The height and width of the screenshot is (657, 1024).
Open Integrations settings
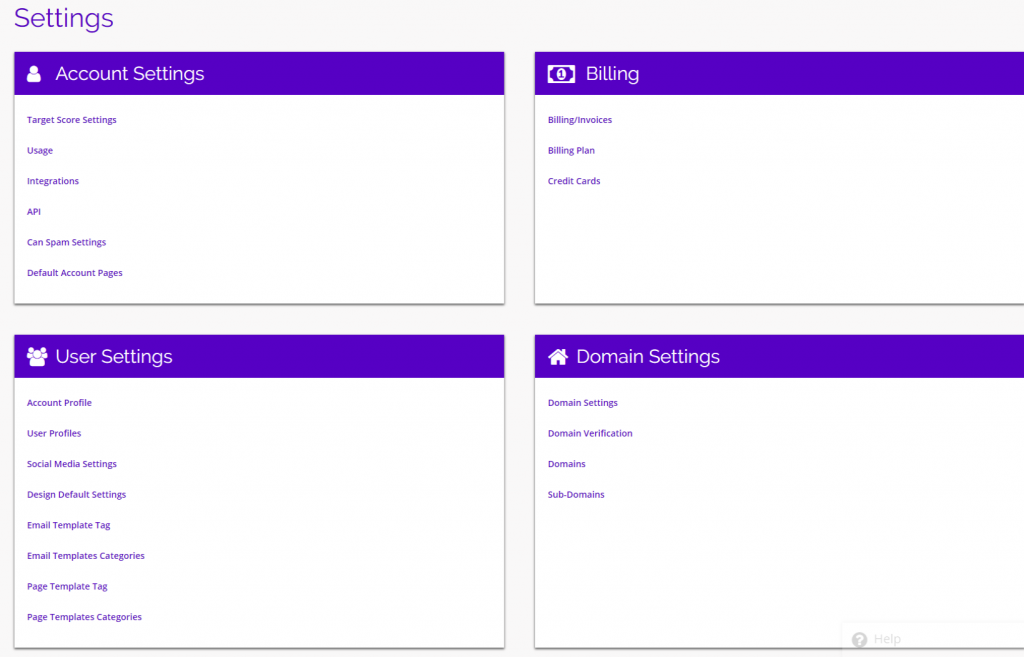tap(52, 181)
